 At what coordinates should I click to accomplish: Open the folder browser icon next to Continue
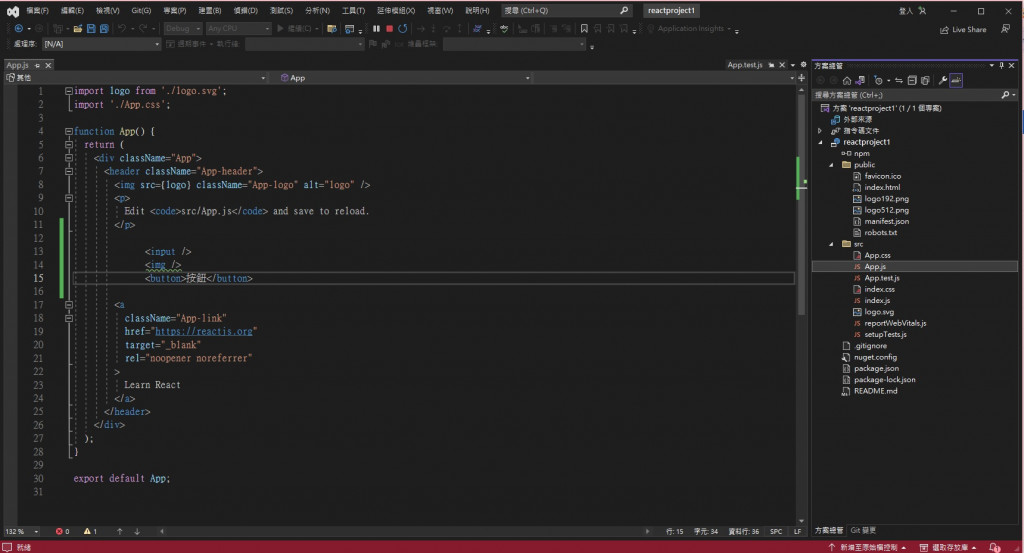click(x=332, y=29)
